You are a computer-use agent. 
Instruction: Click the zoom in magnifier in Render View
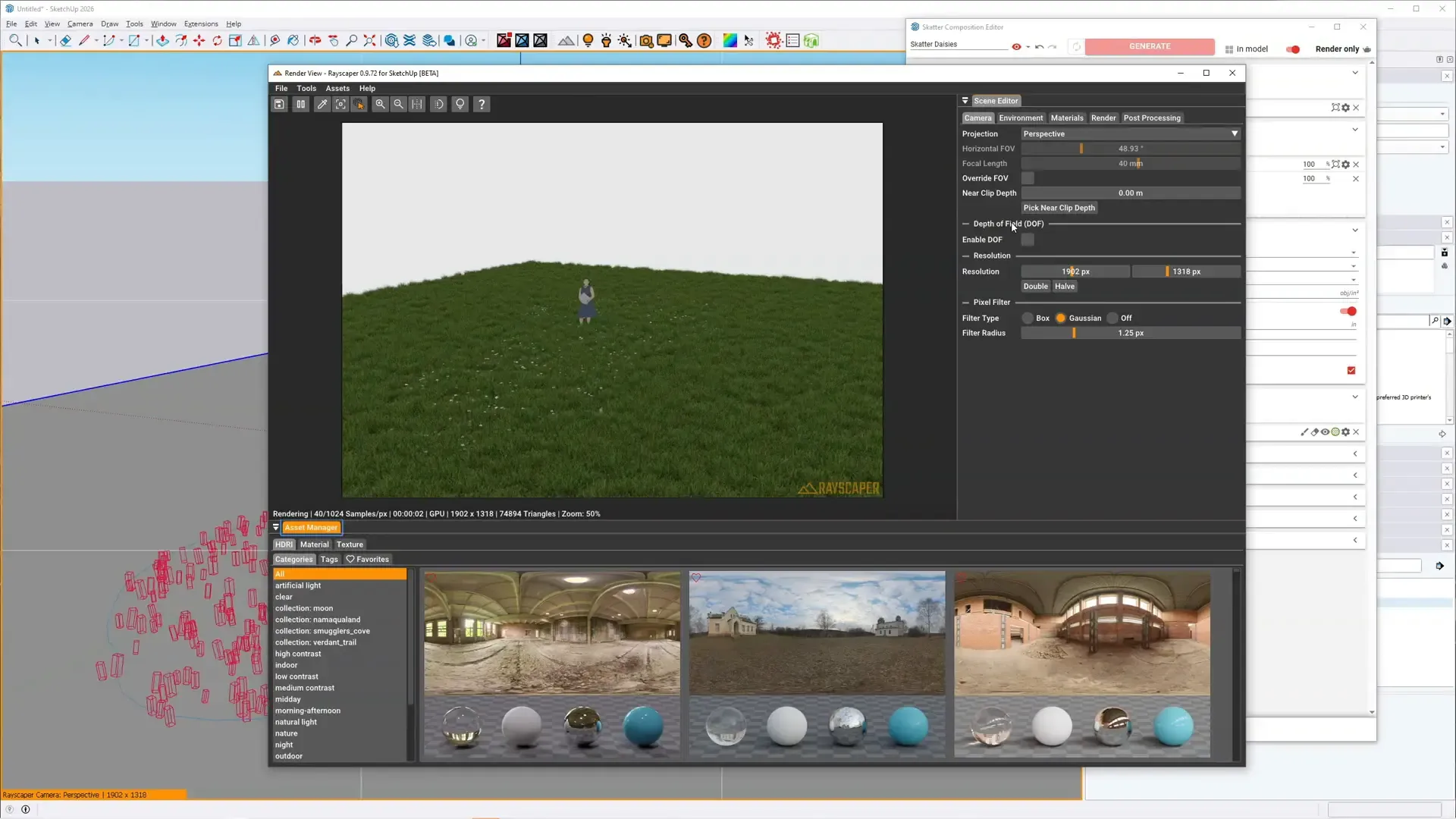pyautogui.click(x=381, y=105)
